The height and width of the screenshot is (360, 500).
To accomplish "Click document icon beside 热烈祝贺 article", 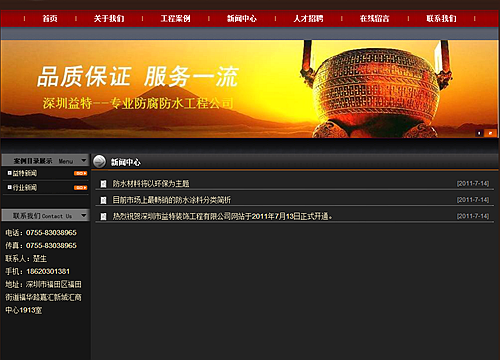I will click(x=103, y=216).
